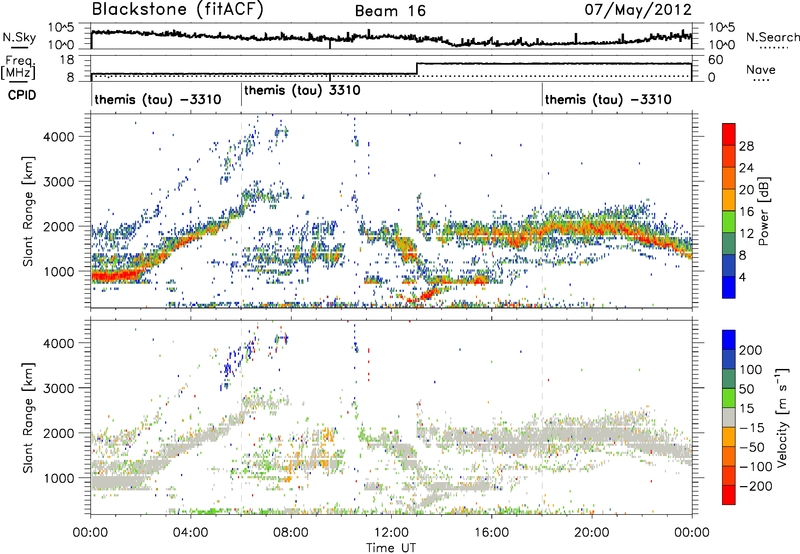Viewport: 800px width, 554px height.
Task: Click 'Slant Range [km]' label of velocity panel
Action: coord(28,418)
